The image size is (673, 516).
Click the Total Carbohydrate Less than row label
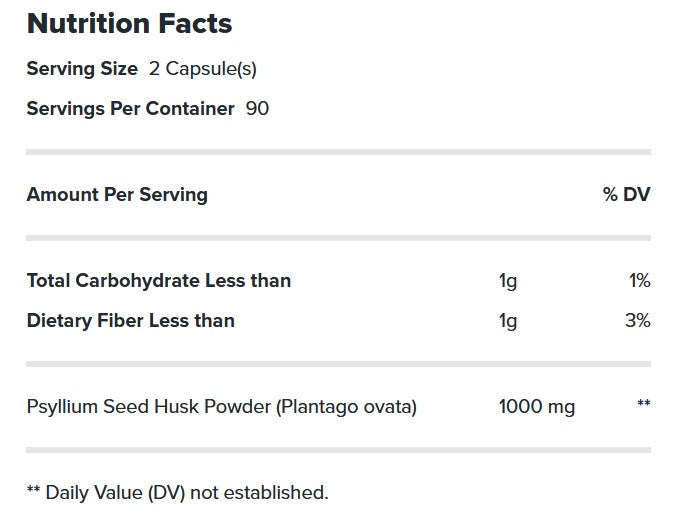coord(159,281)
